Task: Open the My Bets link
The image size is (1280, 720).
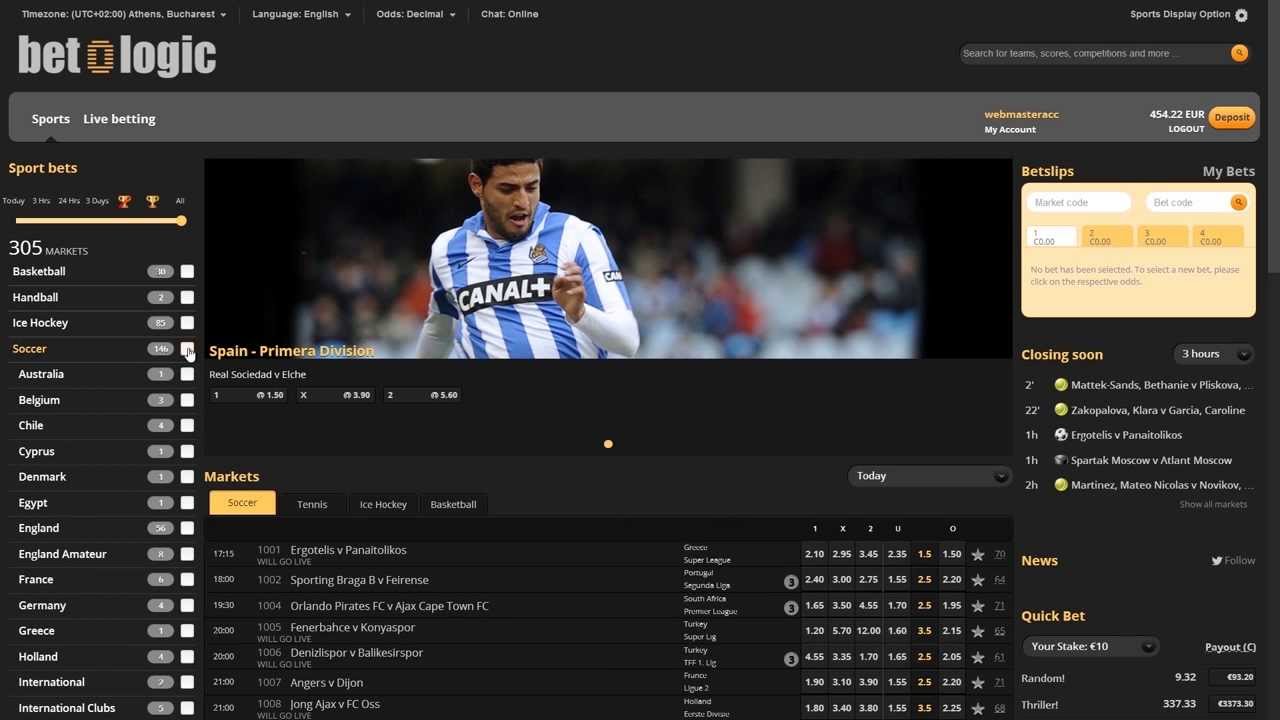Action: click(x=1228, y=171)
